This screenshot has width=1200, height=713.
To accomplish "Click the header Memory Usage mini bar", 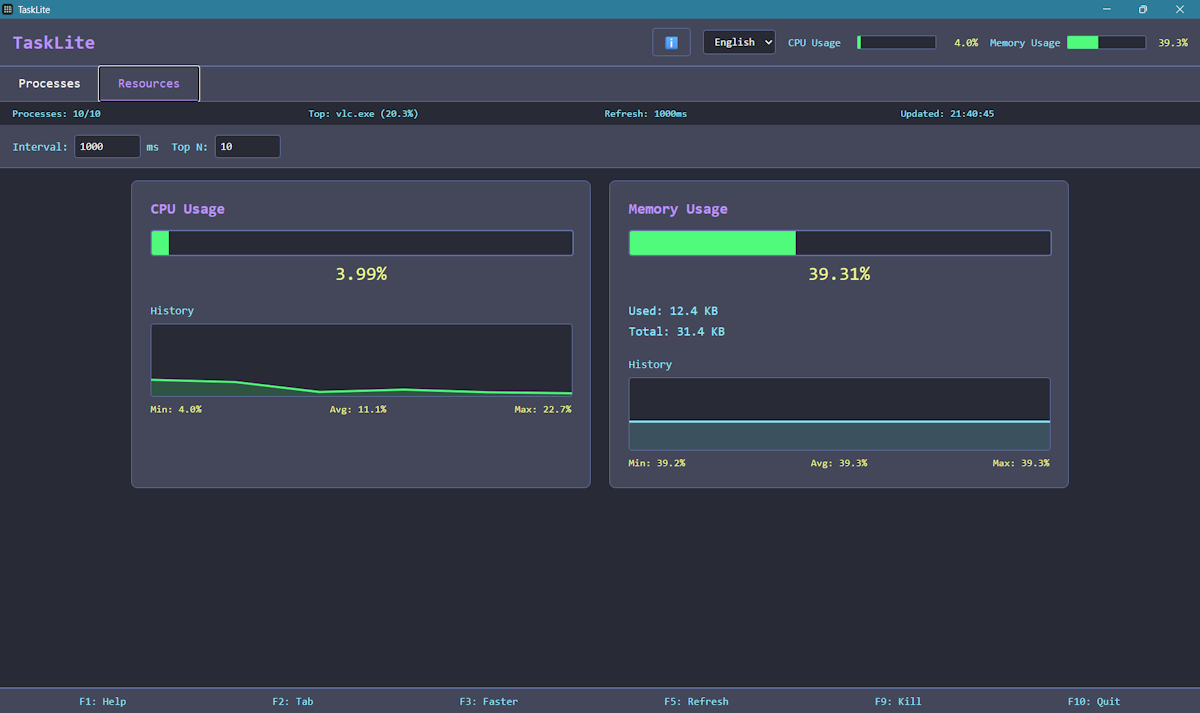I will [1106, 43].
